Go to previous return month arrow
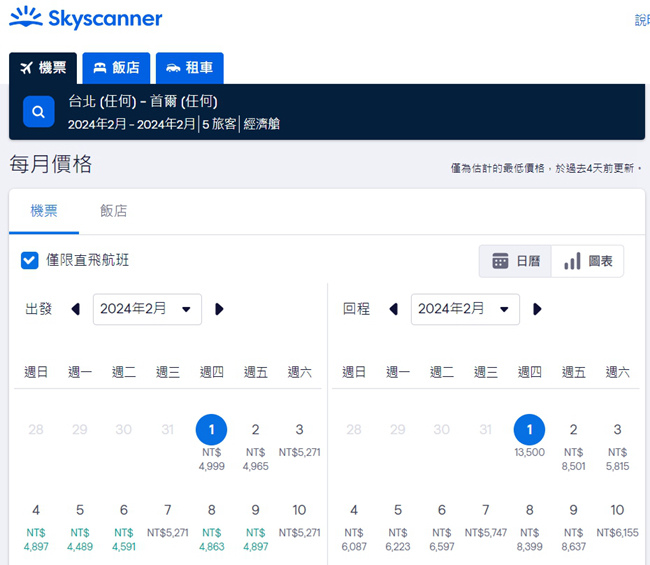The height and width of the screenshot is (565, 650). pos(393,309)
